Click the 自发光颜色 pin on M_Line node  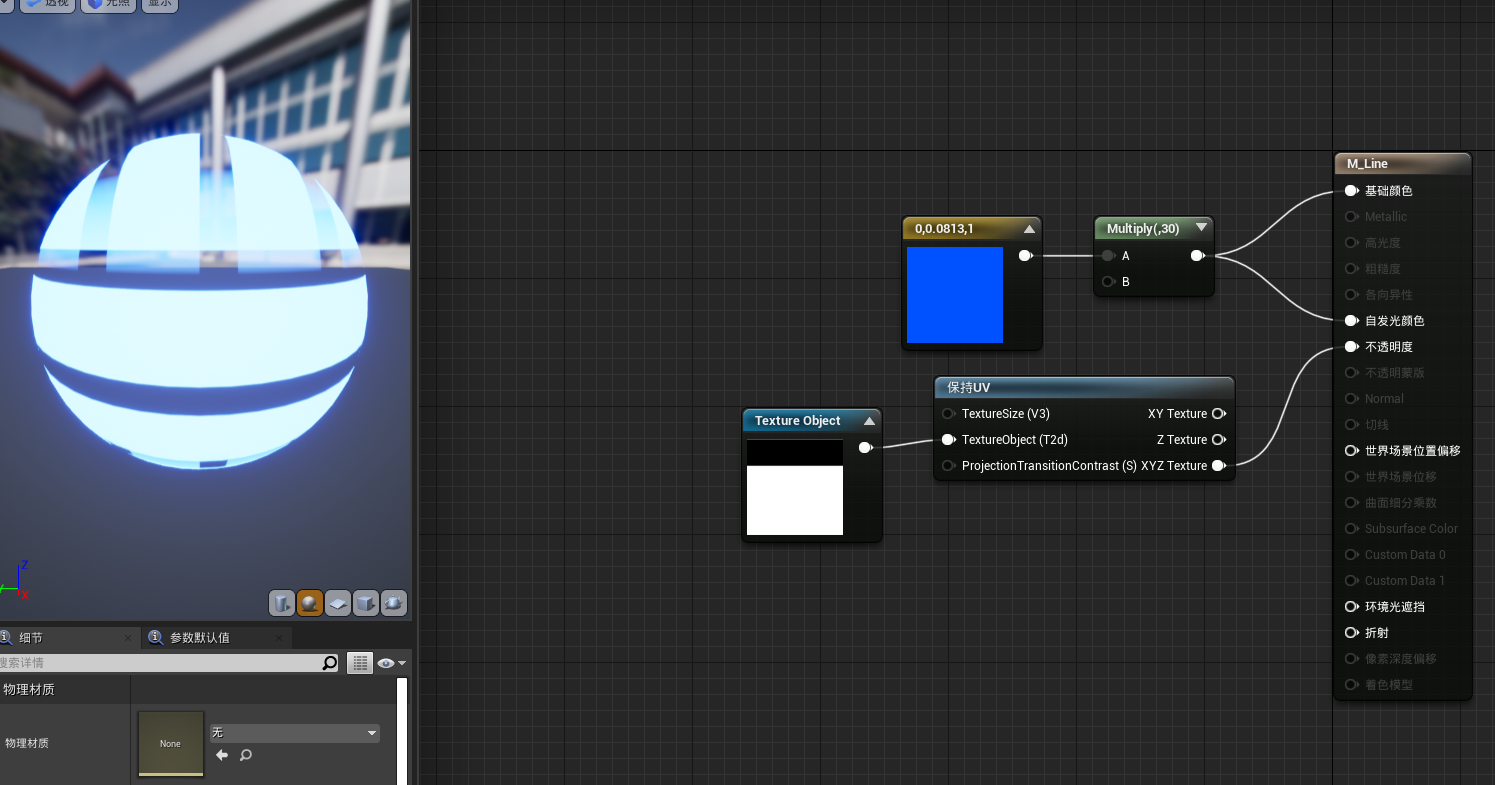[x=1352, y=320]
